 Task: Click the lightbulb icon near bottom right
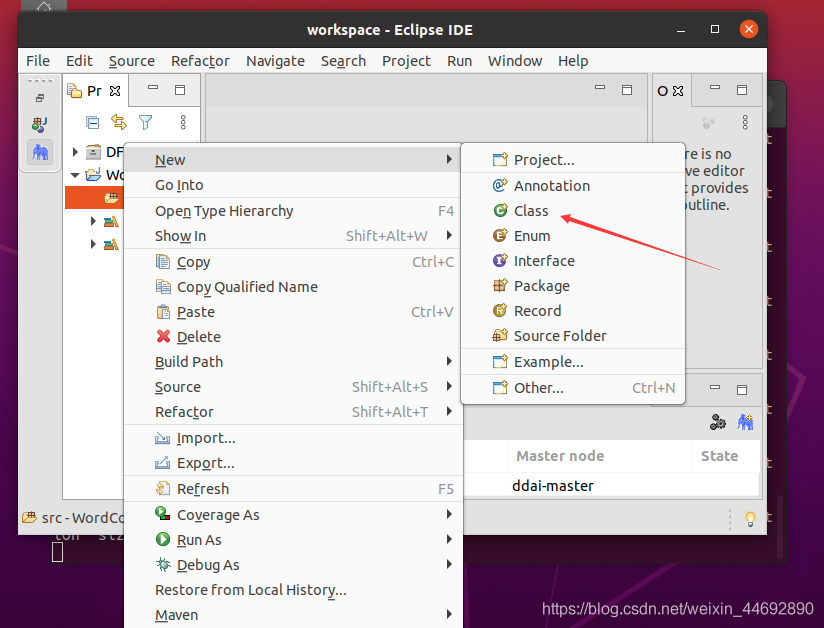[750, 517]
